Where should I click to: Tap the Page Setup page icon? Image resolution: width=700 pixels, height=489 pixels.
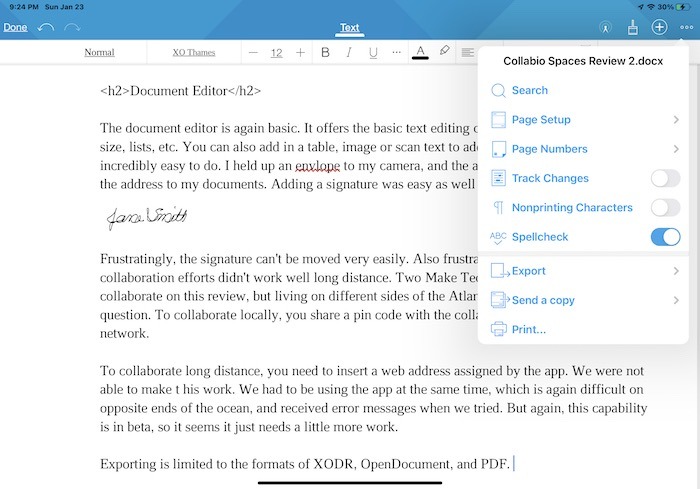498,120
